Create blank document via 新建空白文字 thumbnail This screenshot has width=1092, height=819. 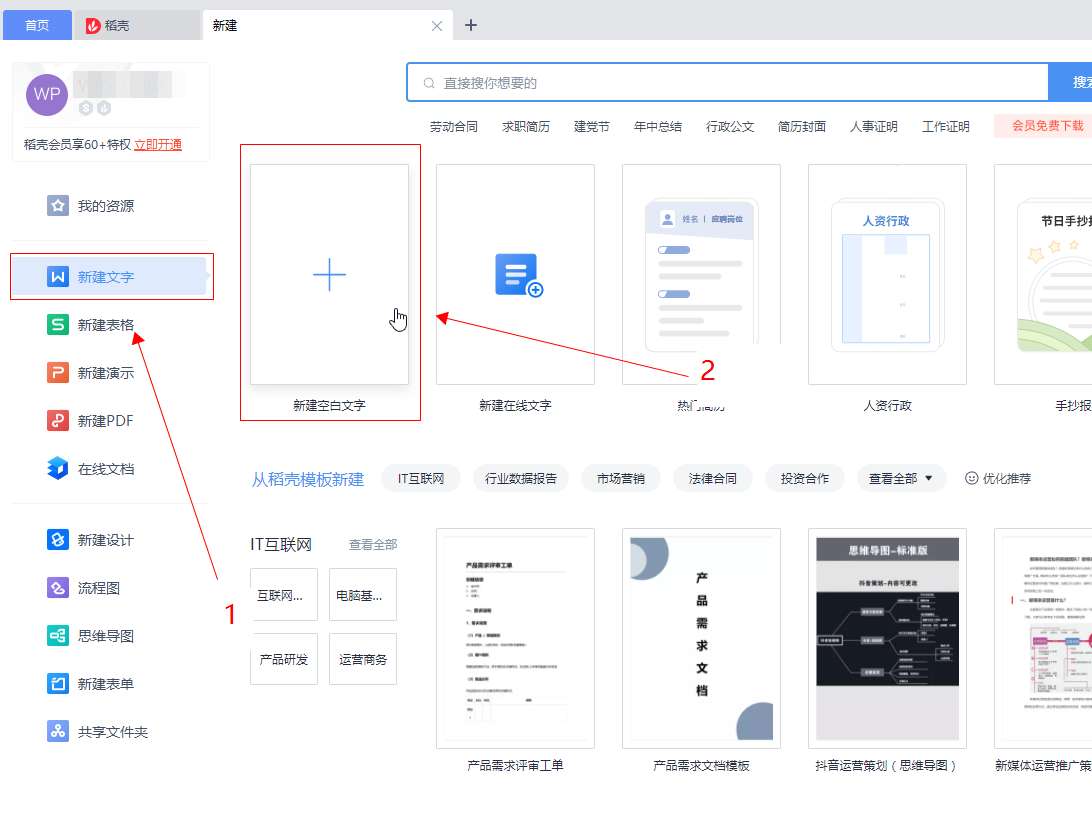click(x=329, y=275)
